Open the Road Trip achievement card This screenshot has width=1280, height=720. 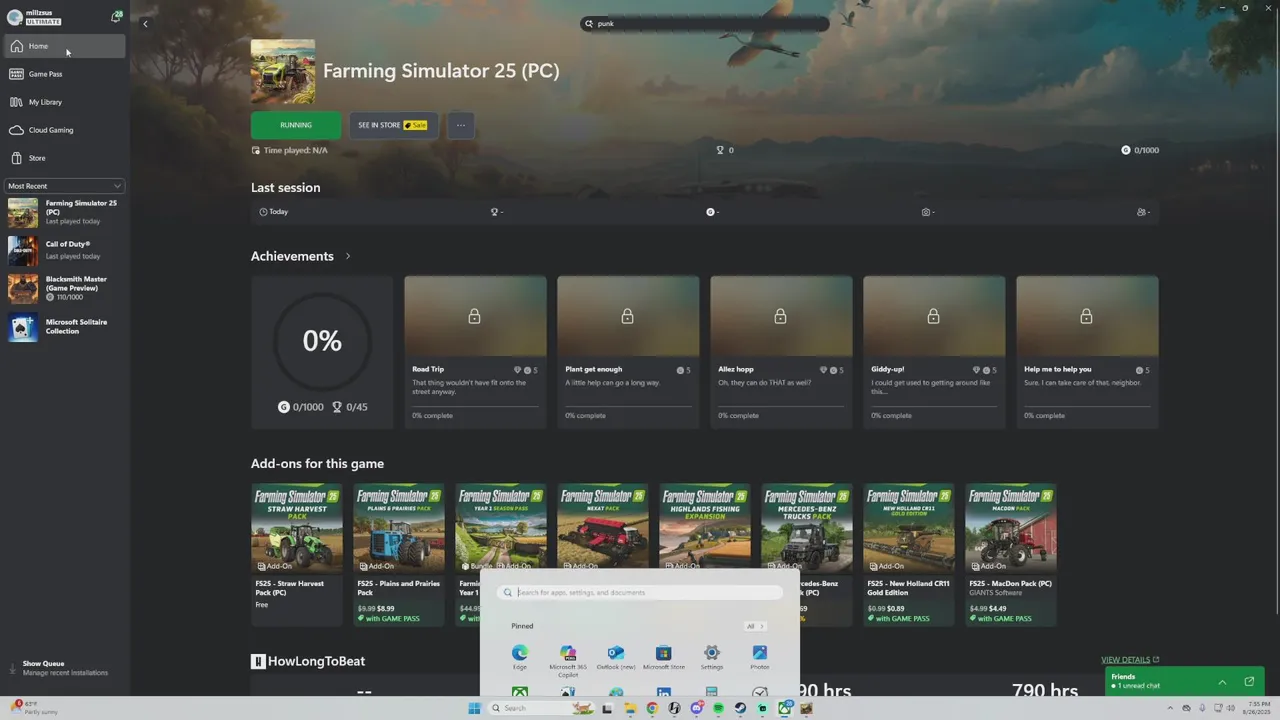475,352
